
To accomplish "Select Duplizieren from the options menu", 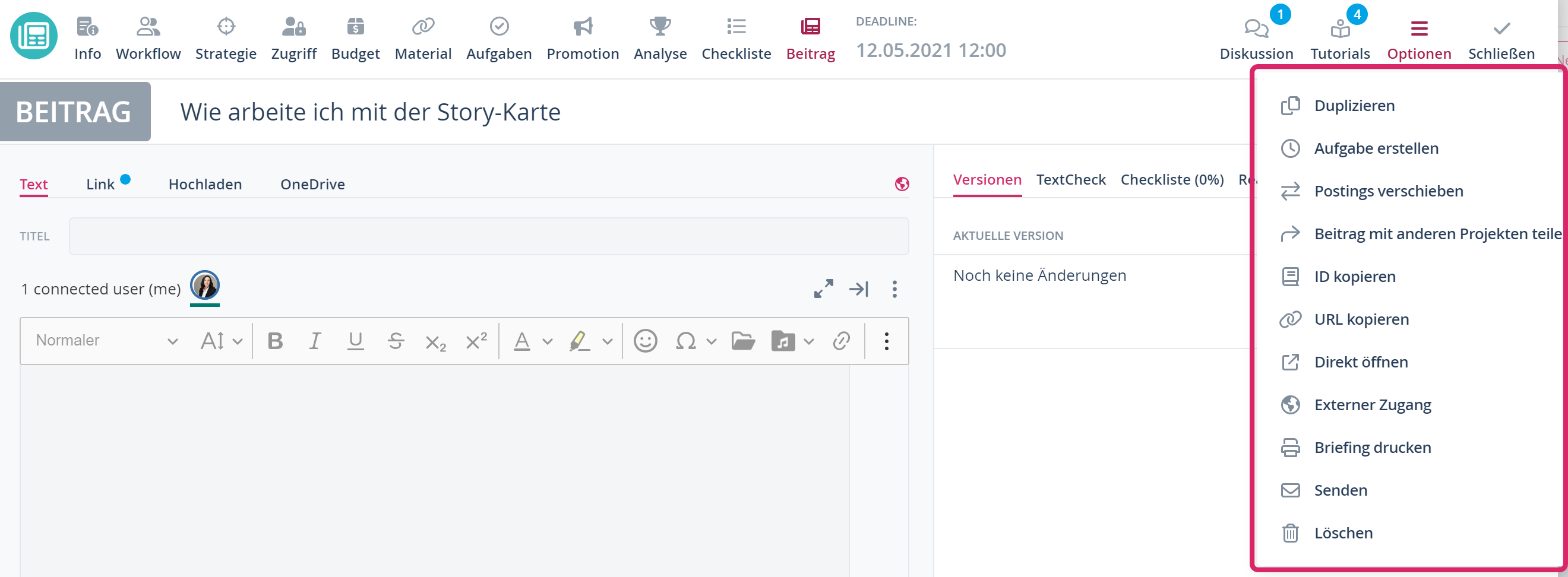I will pos(1354,106).
